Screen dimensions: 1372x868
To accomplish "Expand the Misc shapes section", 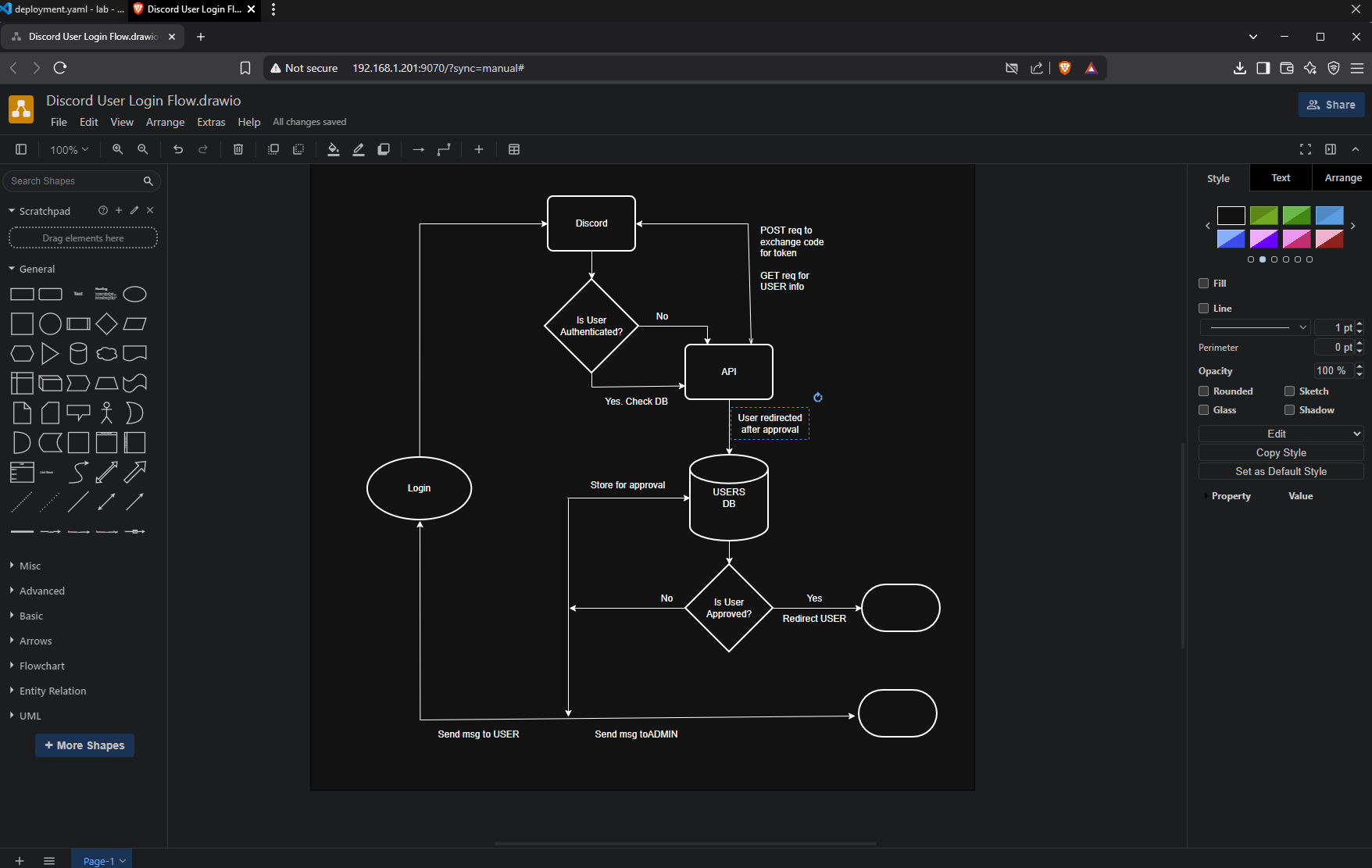I will click(x=30, y=566).
